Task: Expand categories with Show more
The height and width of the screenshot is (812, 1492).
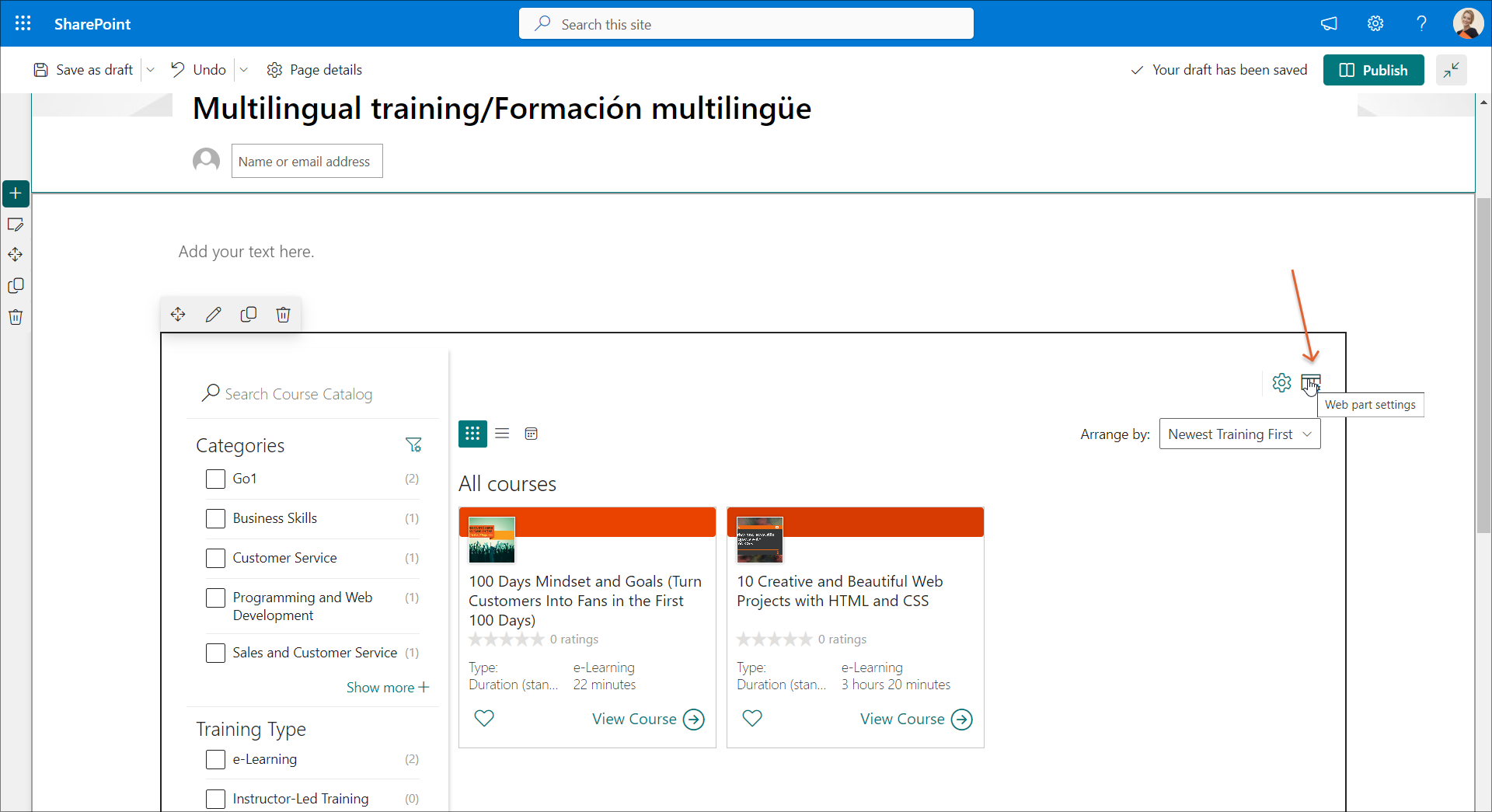Action: pyautogui.click(x=387, y=688)
